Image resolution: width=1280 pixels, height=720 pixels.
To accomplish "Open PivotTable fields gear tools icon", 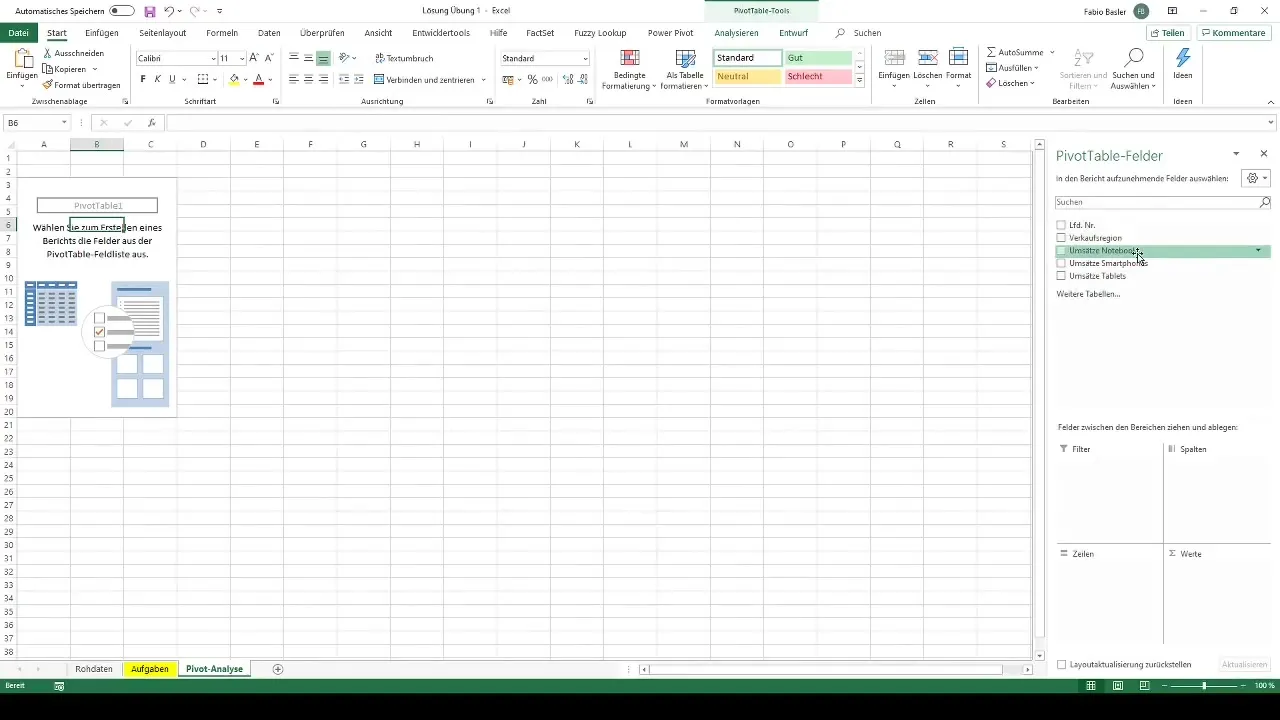I will pyautogui.click(x=1255, y=178).
